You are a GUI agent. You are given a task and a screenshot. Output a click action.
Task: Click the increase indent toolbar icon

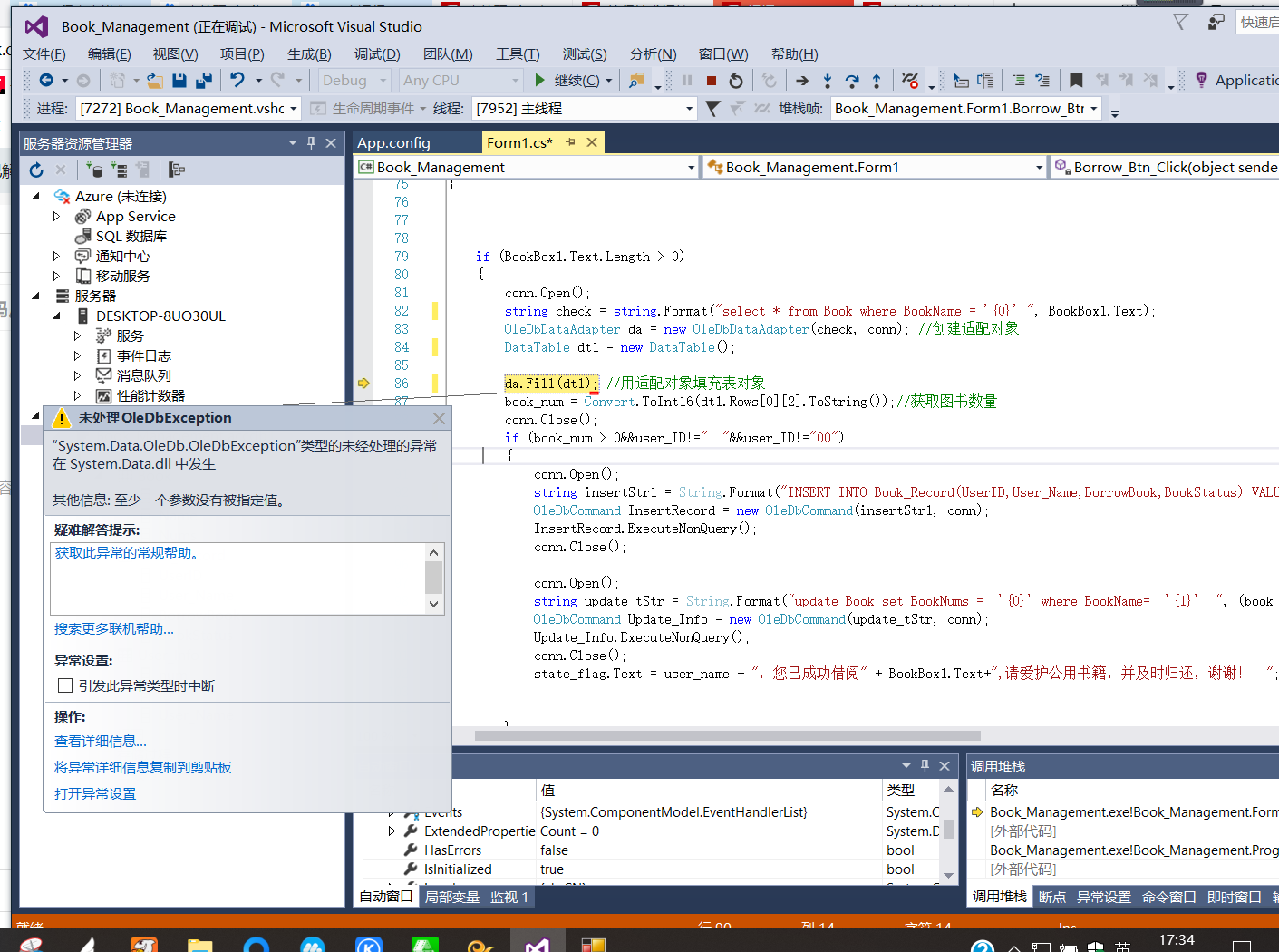985,81
